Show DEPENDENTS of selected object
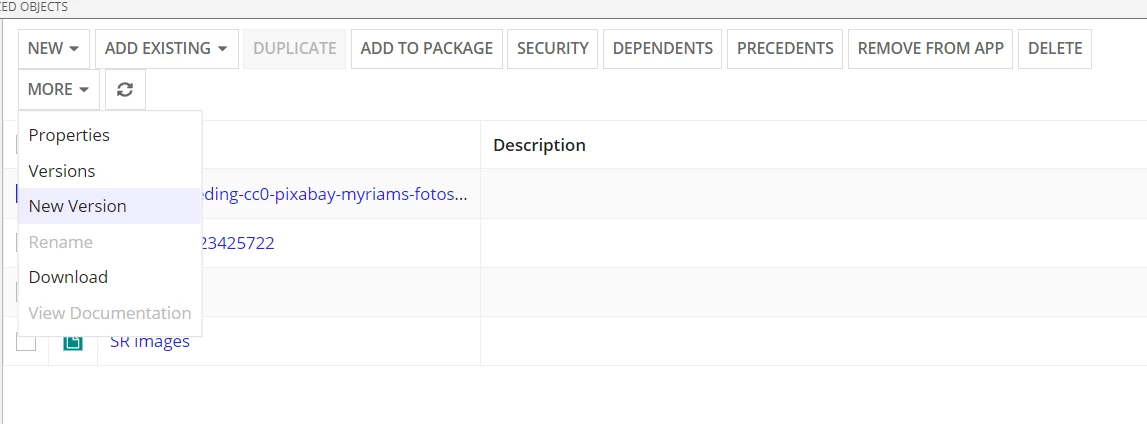 tap(663, 48)
